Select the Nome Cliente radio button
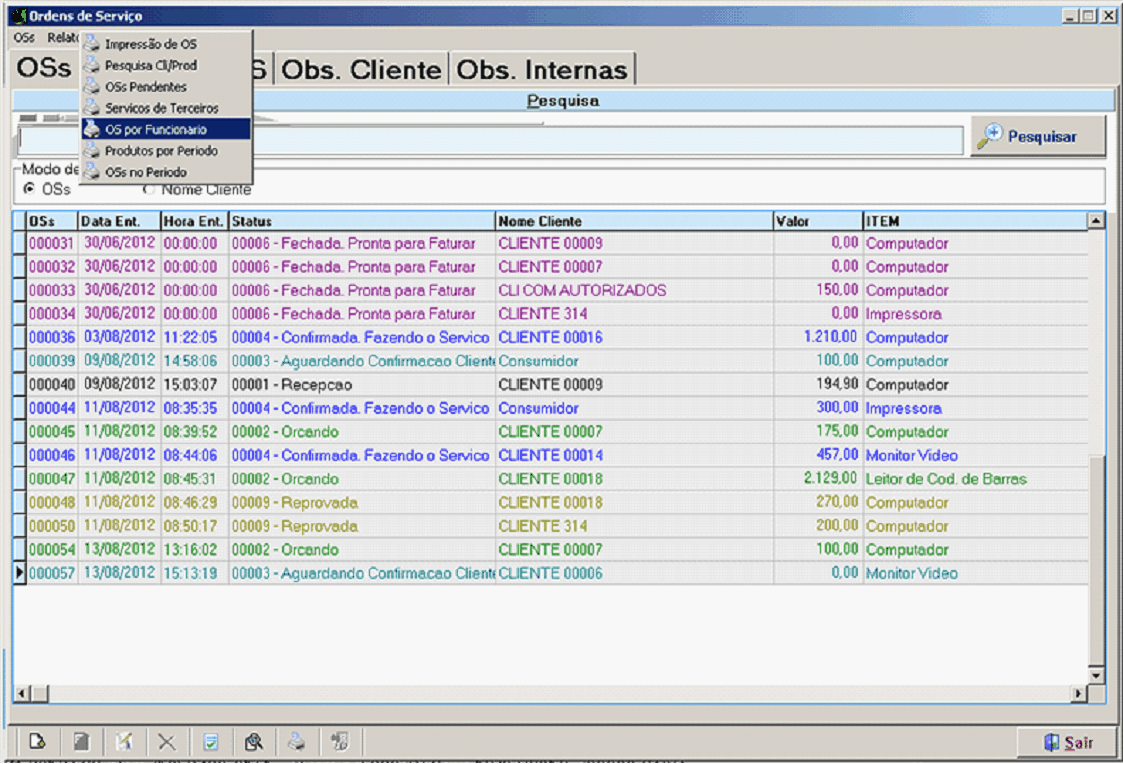Viewport: 1124px width, 764px height. 149,189
